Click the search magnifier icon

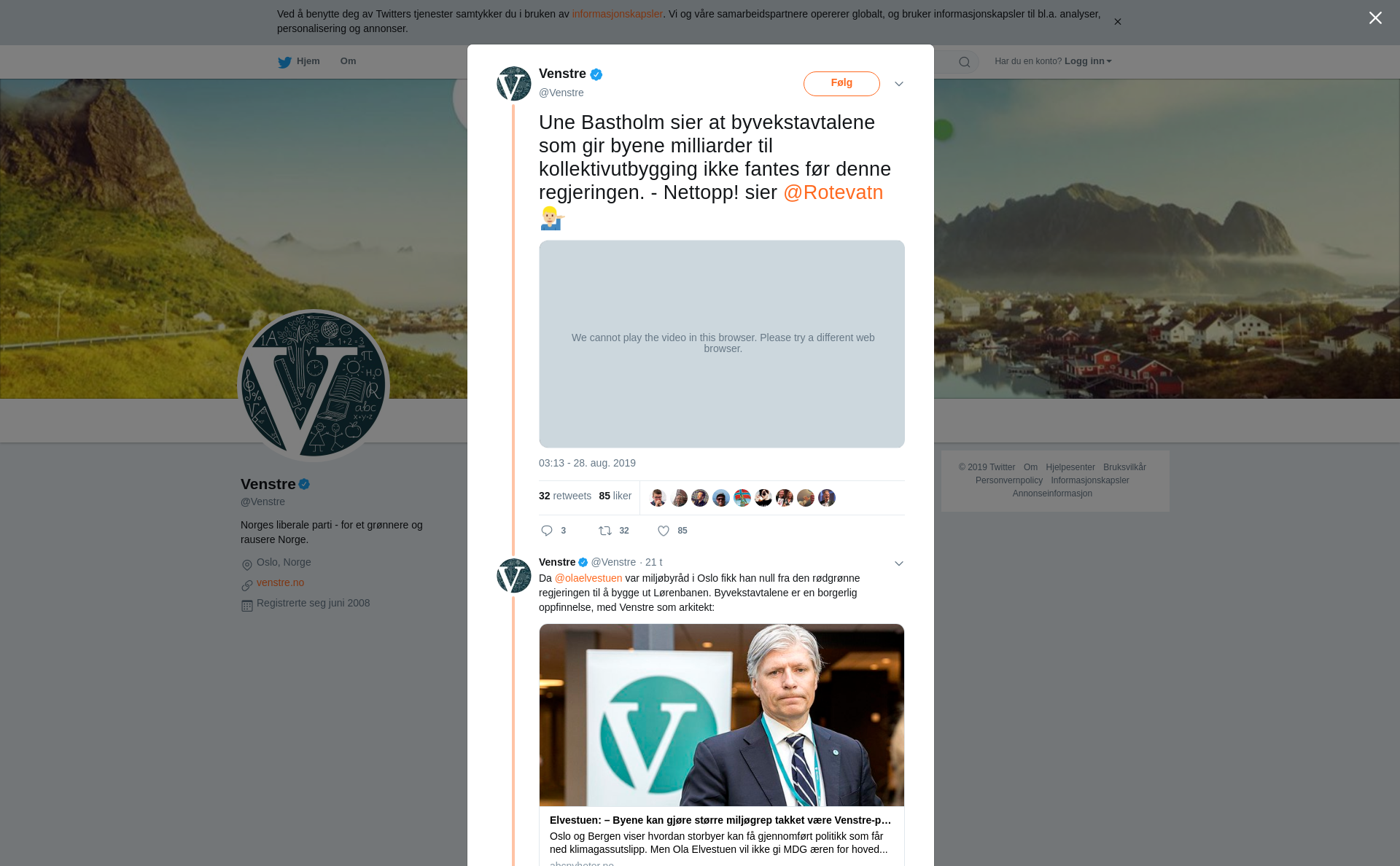(965, 62)
